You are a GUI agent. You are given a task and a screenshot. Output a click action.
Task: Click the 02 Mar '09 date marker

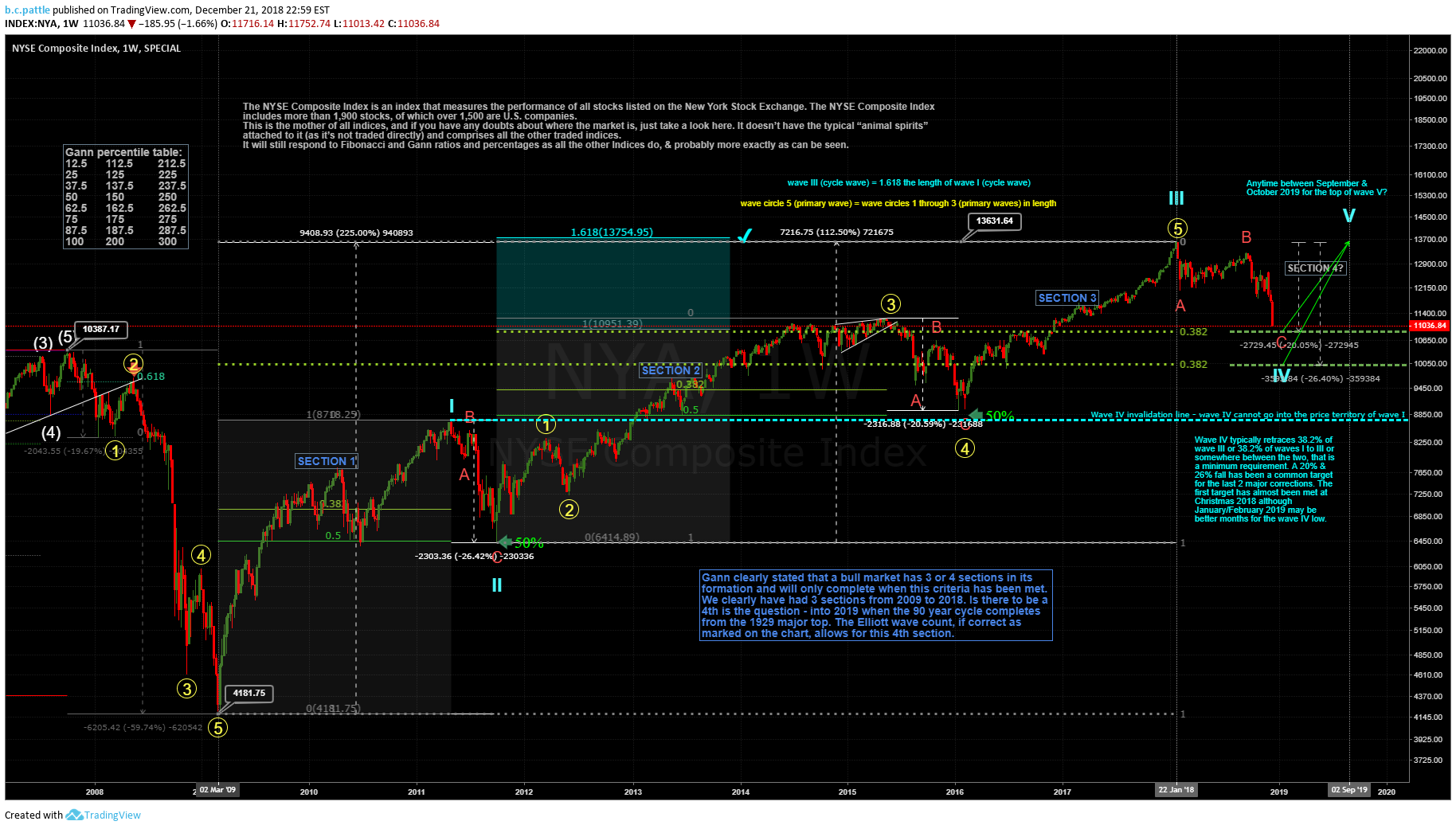tap(217, 790)
